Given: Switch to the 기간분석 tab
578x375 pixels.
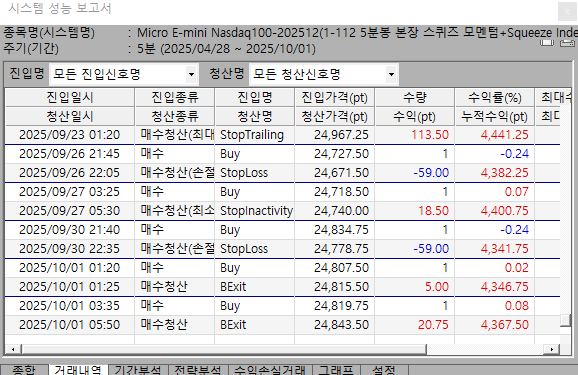Looking at the screenshot, I should [138, 370].
